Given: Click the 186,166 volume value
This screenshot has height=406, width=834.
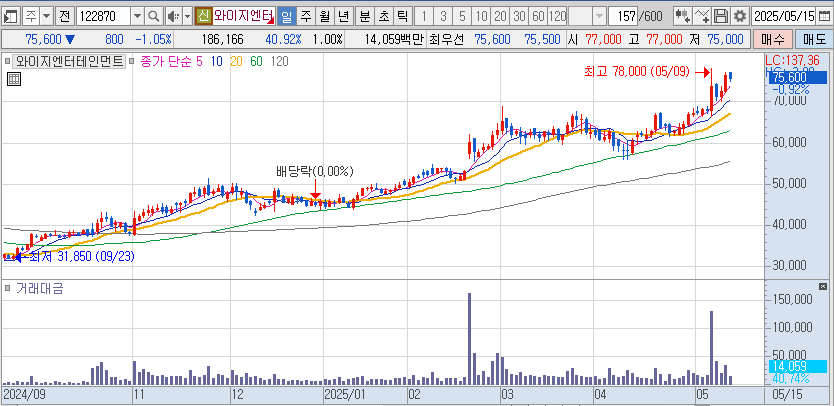Looking at the screenshot, I should [x=222, y=39].
